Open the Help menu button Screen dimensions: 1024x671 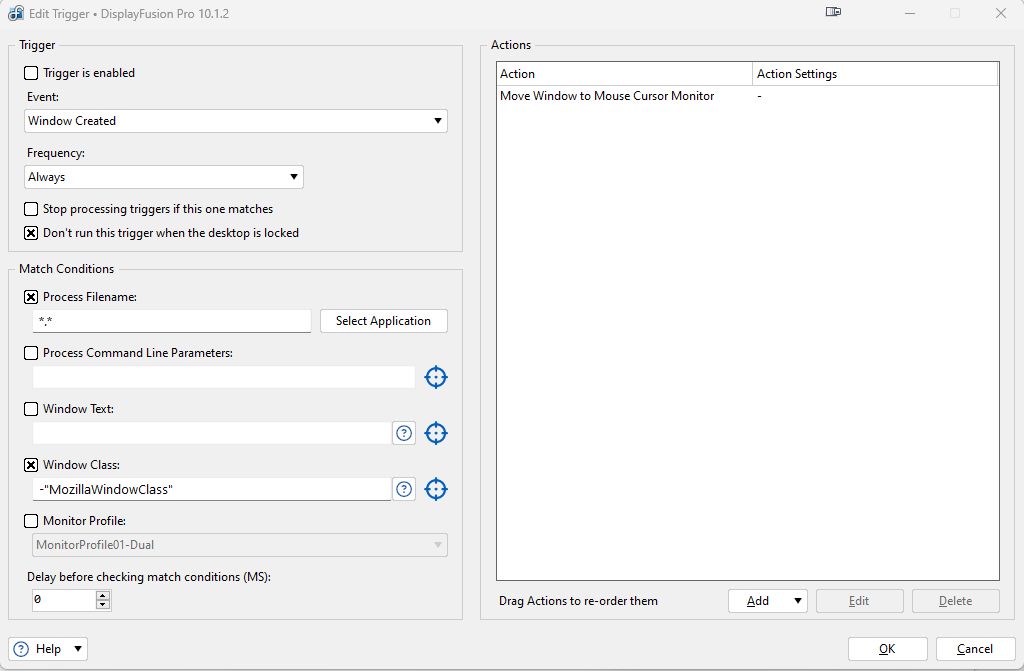tap(48, 649)
